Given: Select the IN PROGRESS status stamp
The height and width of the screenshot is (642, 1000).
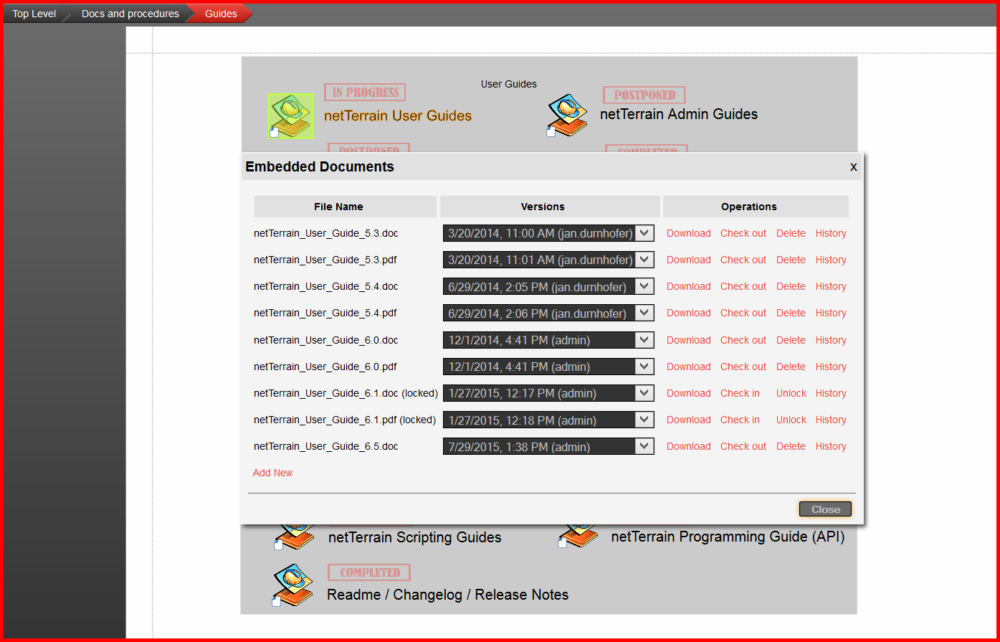Looking at the screenshot, I should (364, 91).
